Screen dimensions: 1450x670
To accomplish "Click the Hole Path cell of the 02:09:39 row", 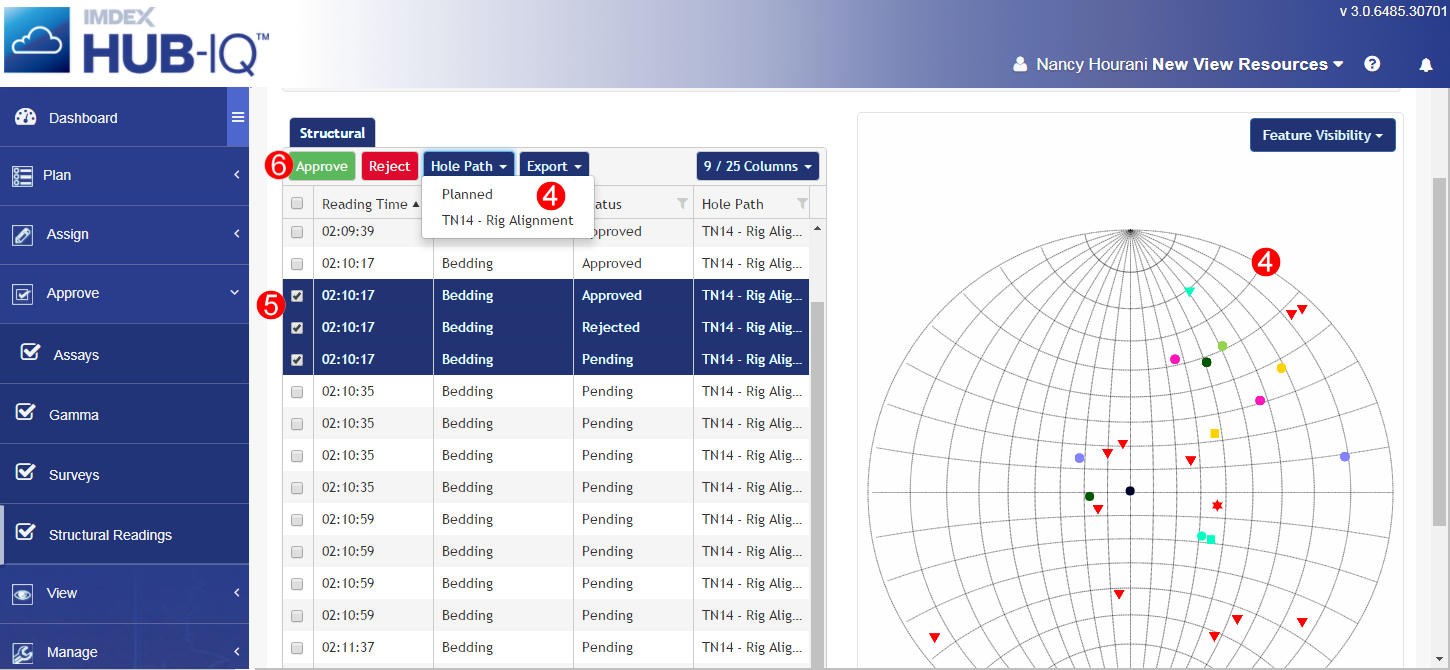I will [751, 232].
